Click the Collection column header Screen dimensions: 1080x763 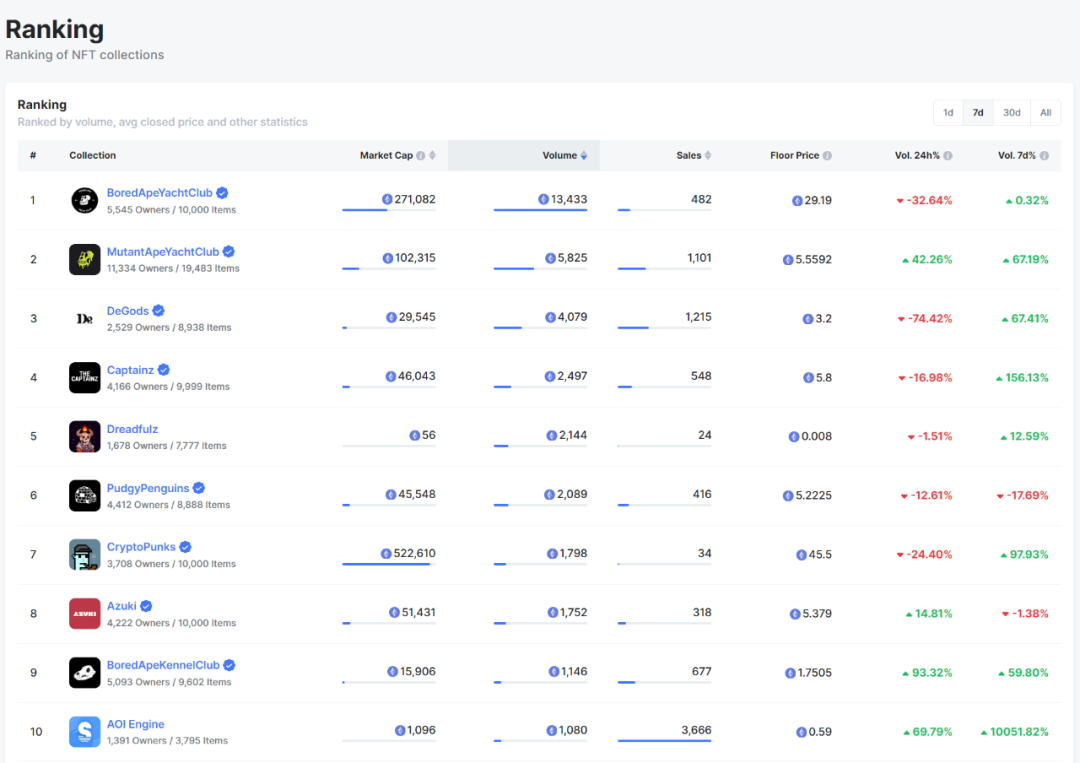click(x=92, y=156)
